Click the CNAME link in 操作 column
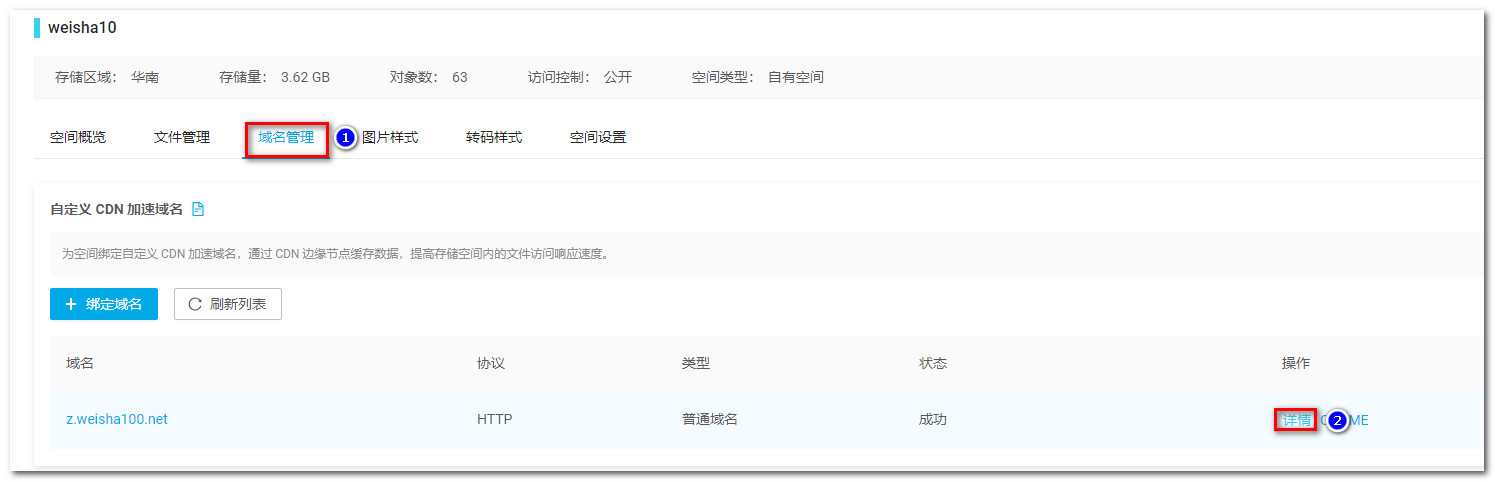Screen dimensions: 1495x482 [1358, 420]
